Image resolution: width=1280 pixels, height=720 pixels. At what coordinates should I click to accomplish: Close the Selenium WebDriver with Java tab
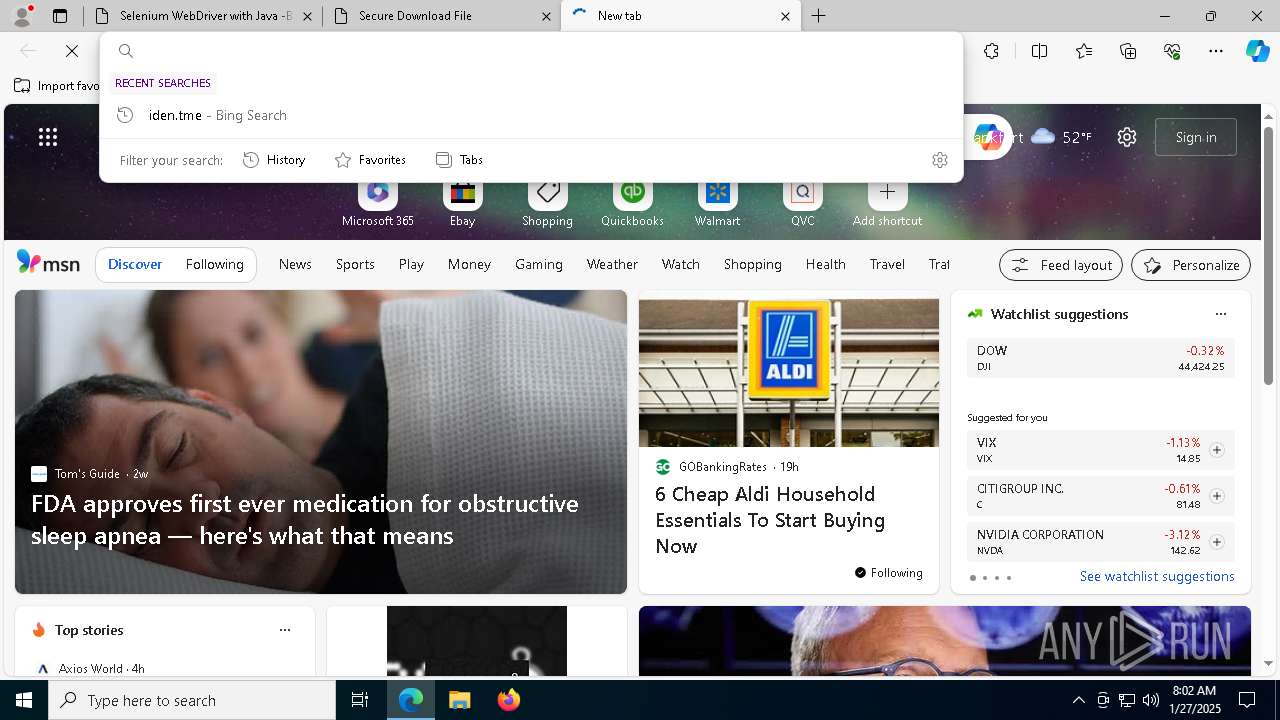coord(307,16)
